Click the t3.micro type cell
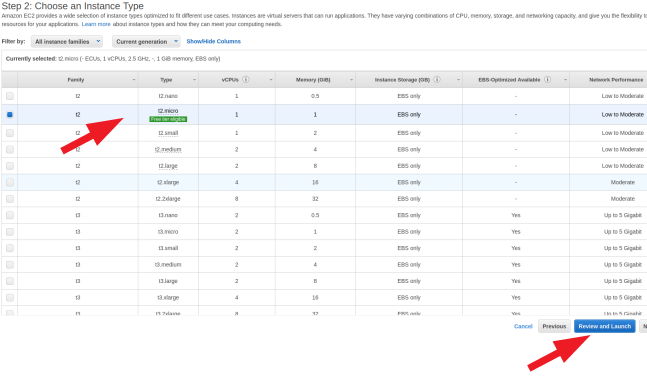647x384 pixels. tap(168, 231)
